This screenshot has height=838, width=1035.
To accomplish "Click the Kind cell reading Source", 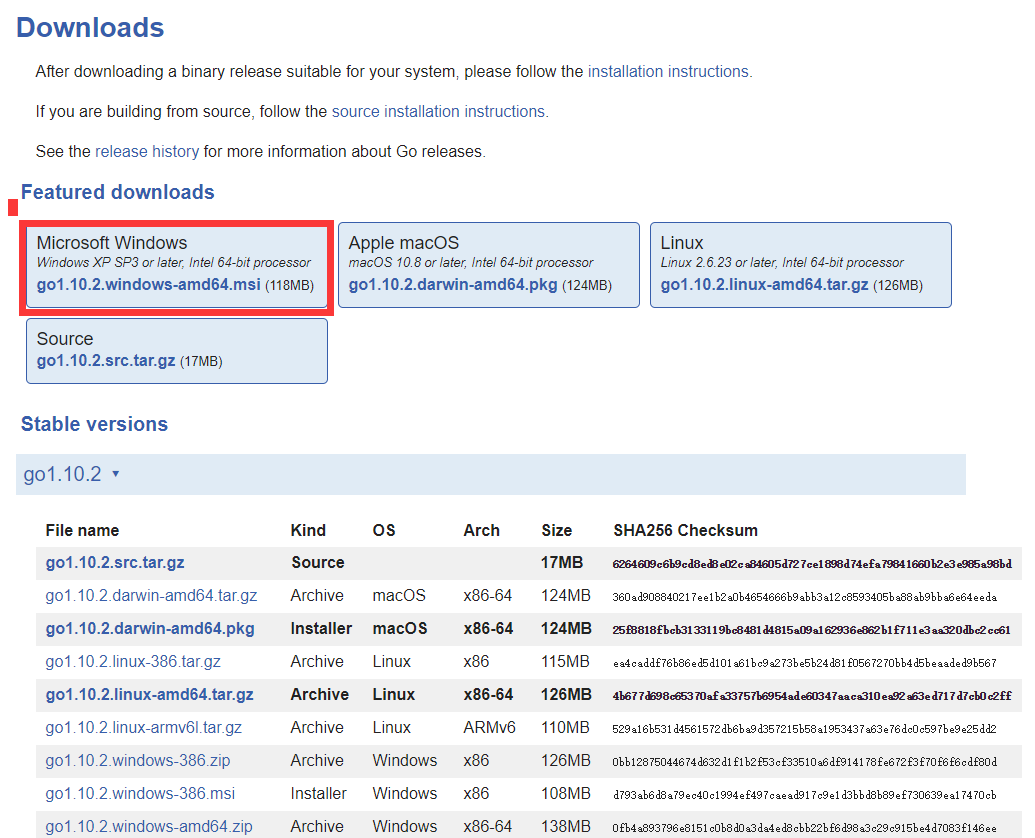I will [318, 563].
